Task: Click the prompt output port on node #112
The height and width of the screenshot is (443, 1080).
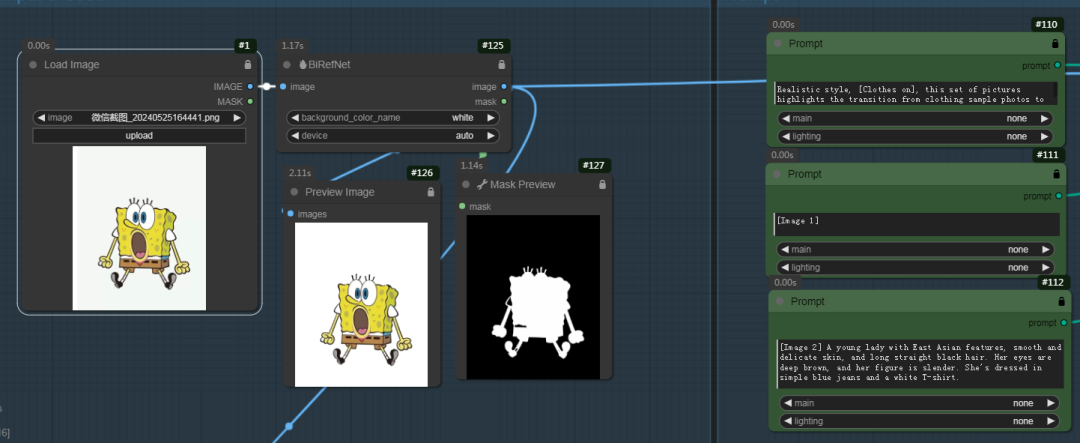Action: (1064, 323)
